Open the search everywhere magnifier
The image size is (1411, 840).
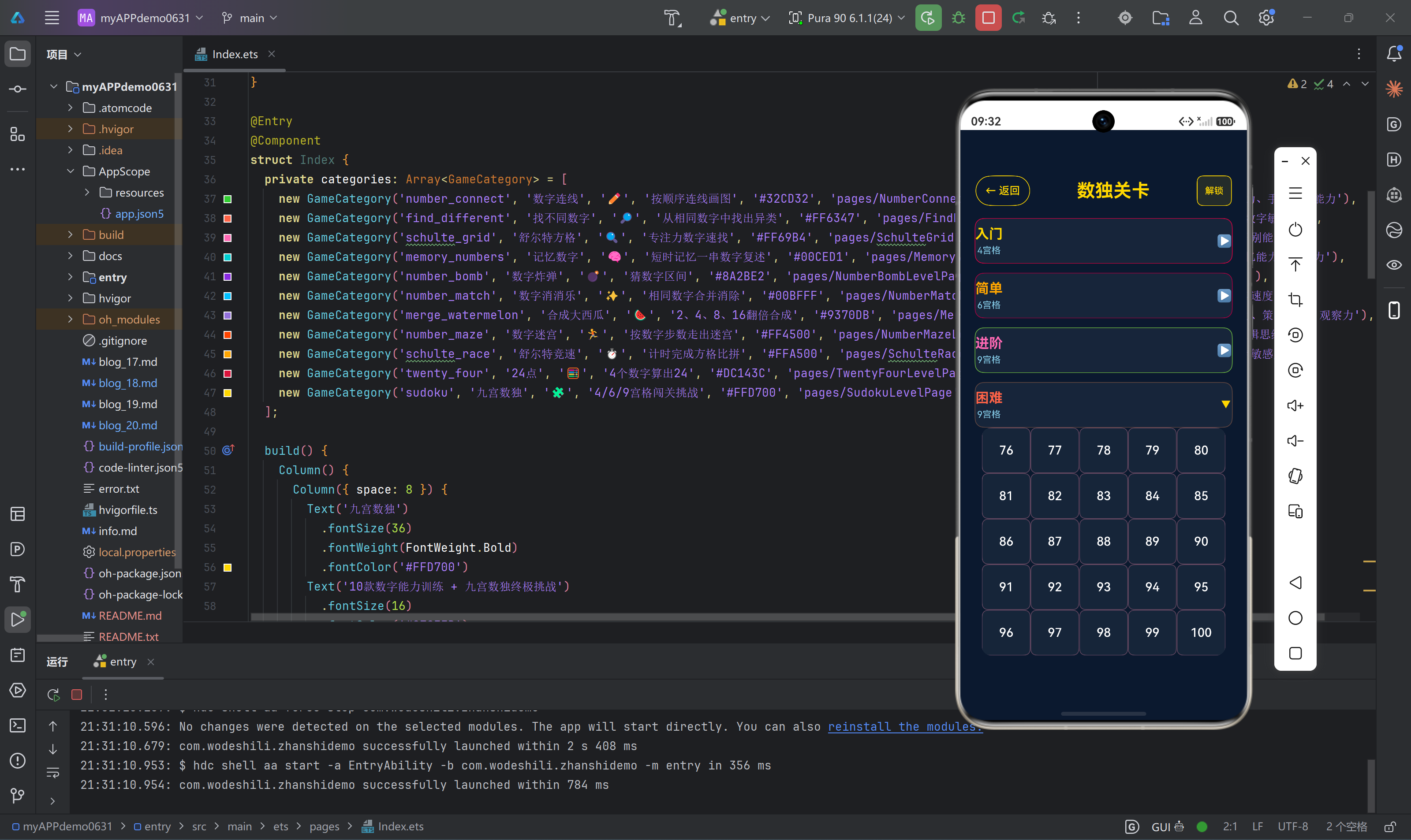1230,18
